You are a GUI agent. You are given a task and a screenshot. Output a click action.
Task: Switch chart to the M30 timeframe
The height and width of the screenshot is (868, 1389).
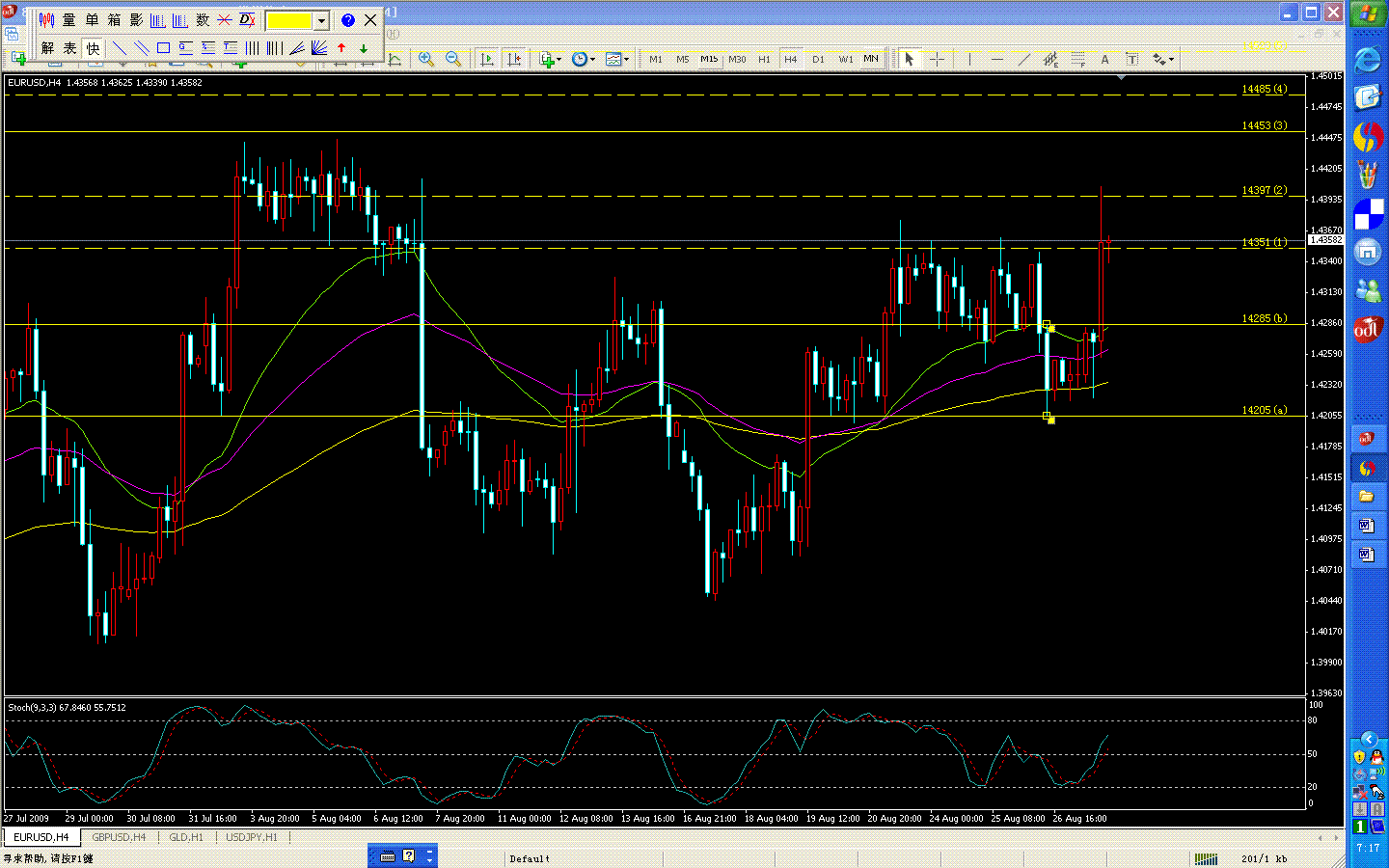[737, 59]
